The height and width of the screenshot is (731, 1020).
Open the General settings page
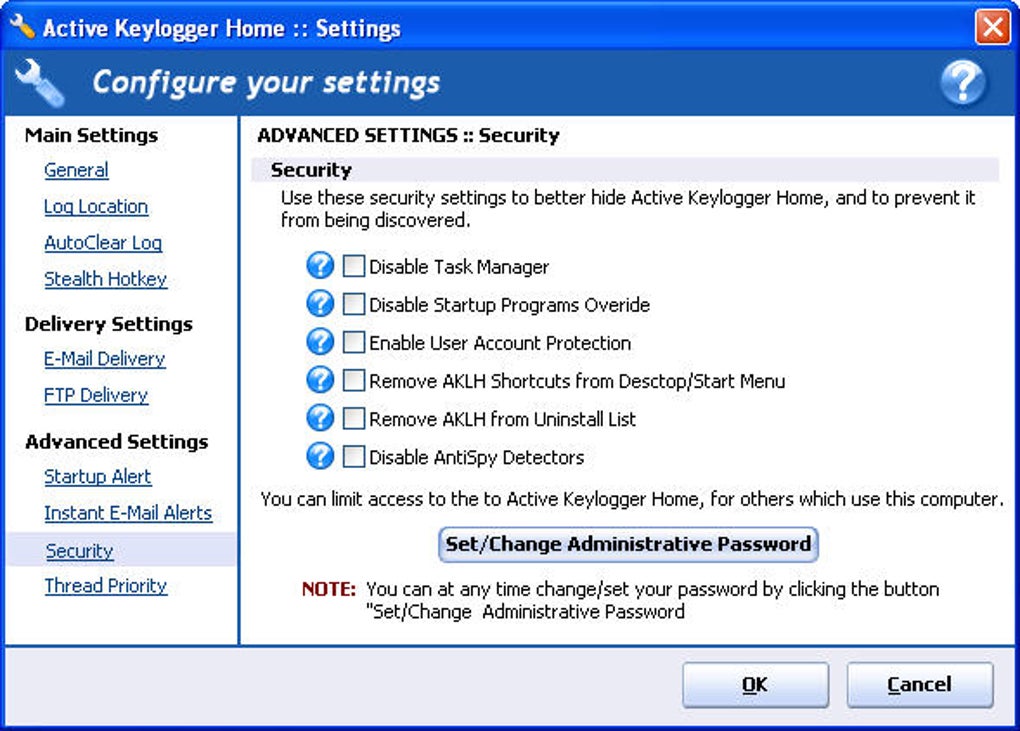click(76, 170)
